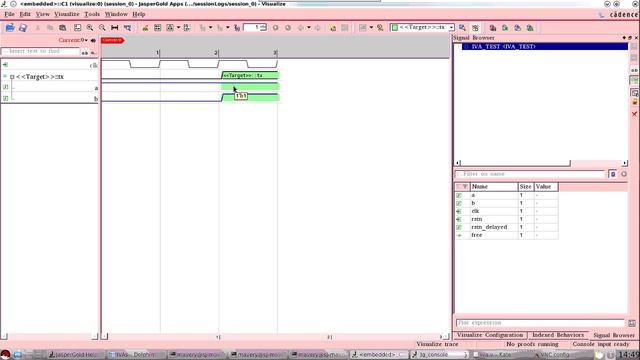The height and width of the screenshot is (360, 640).
Task: Toggle the checkbox beside signal a in waveform list
Action: [x=5, y=87]
